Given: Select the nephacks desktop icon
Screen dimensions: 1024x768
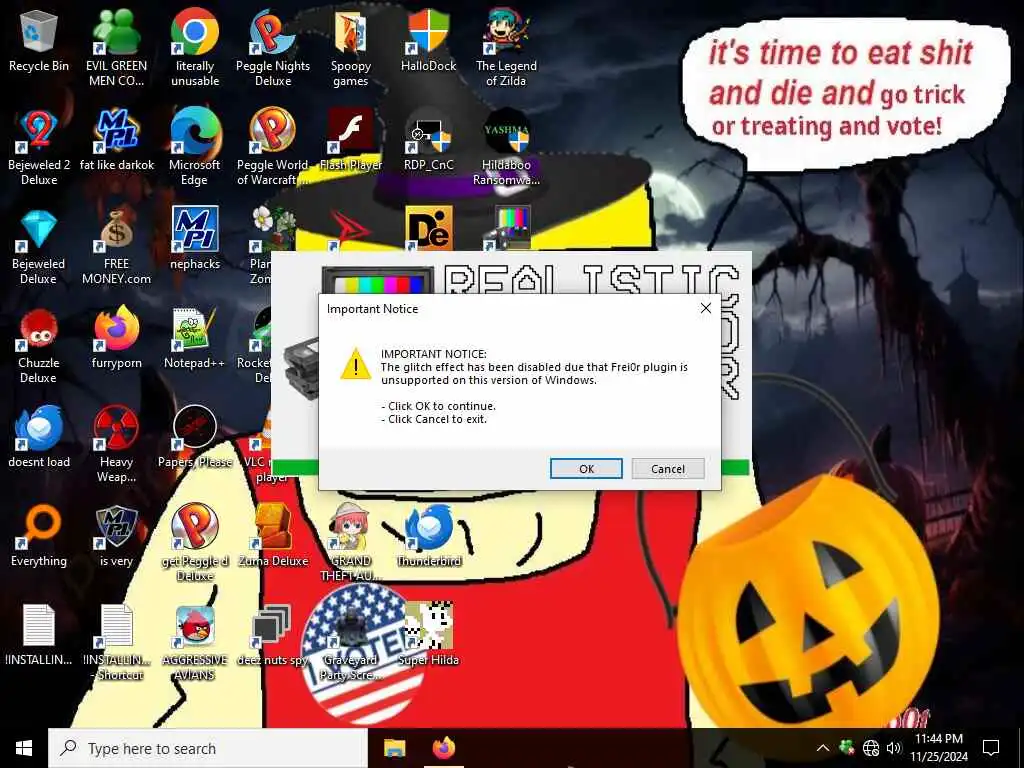Looking at the screenshot, I should tap(195, 240).
